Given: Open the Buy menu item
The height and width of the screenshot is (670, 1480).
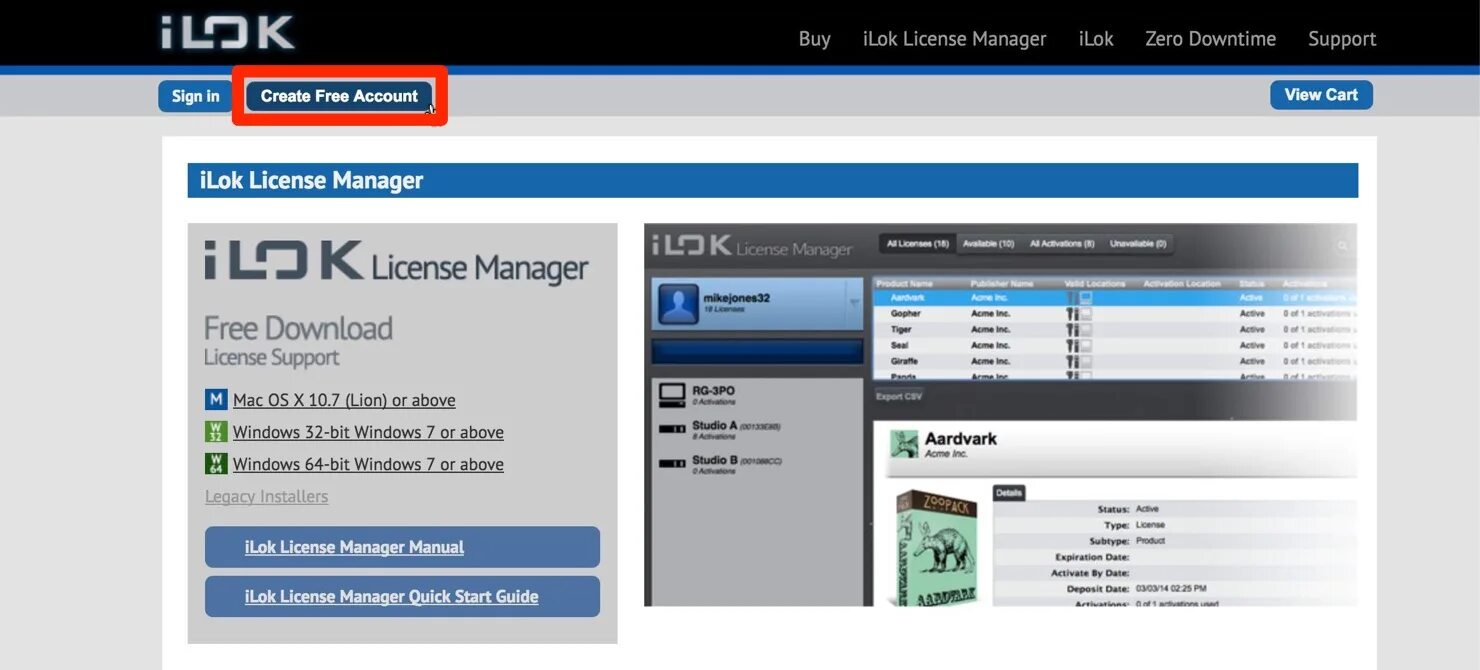Looking at the screenshot, I should click(x=814, y=39).
